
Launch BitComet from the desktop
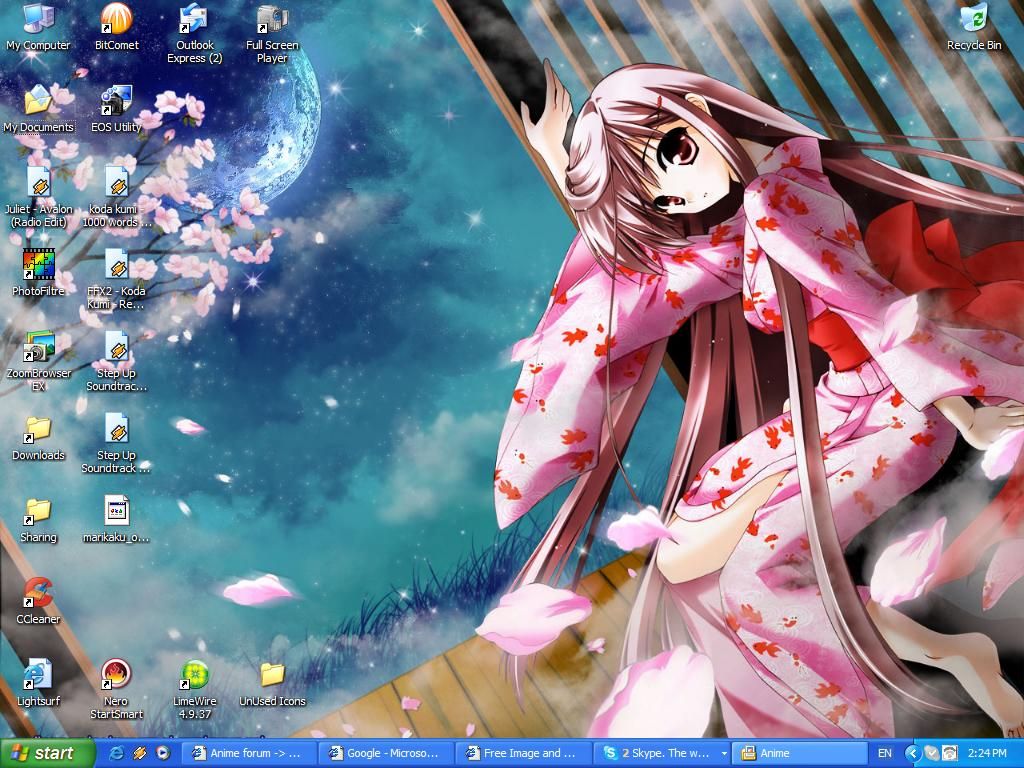[116, 27]
